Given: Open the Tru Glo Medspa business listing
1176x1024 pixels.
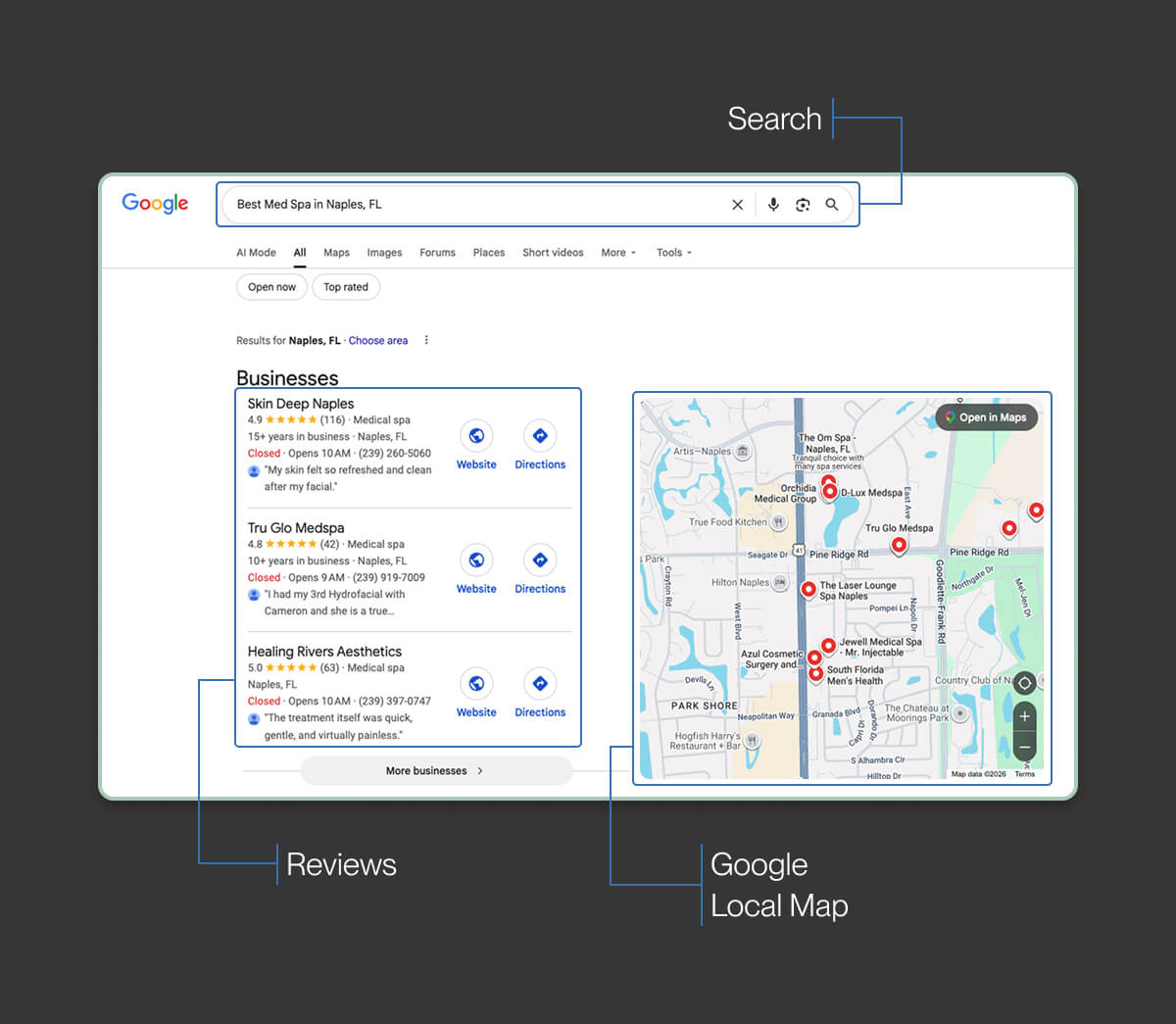Looking at the screenshot, I should (x=296, y=528).
